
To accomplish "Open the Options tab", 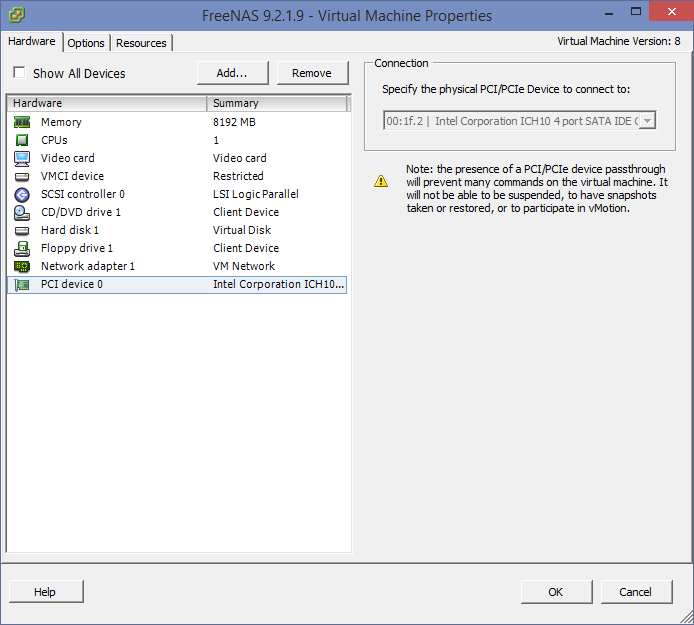I will pyautogui.click(x=86, y=43).
